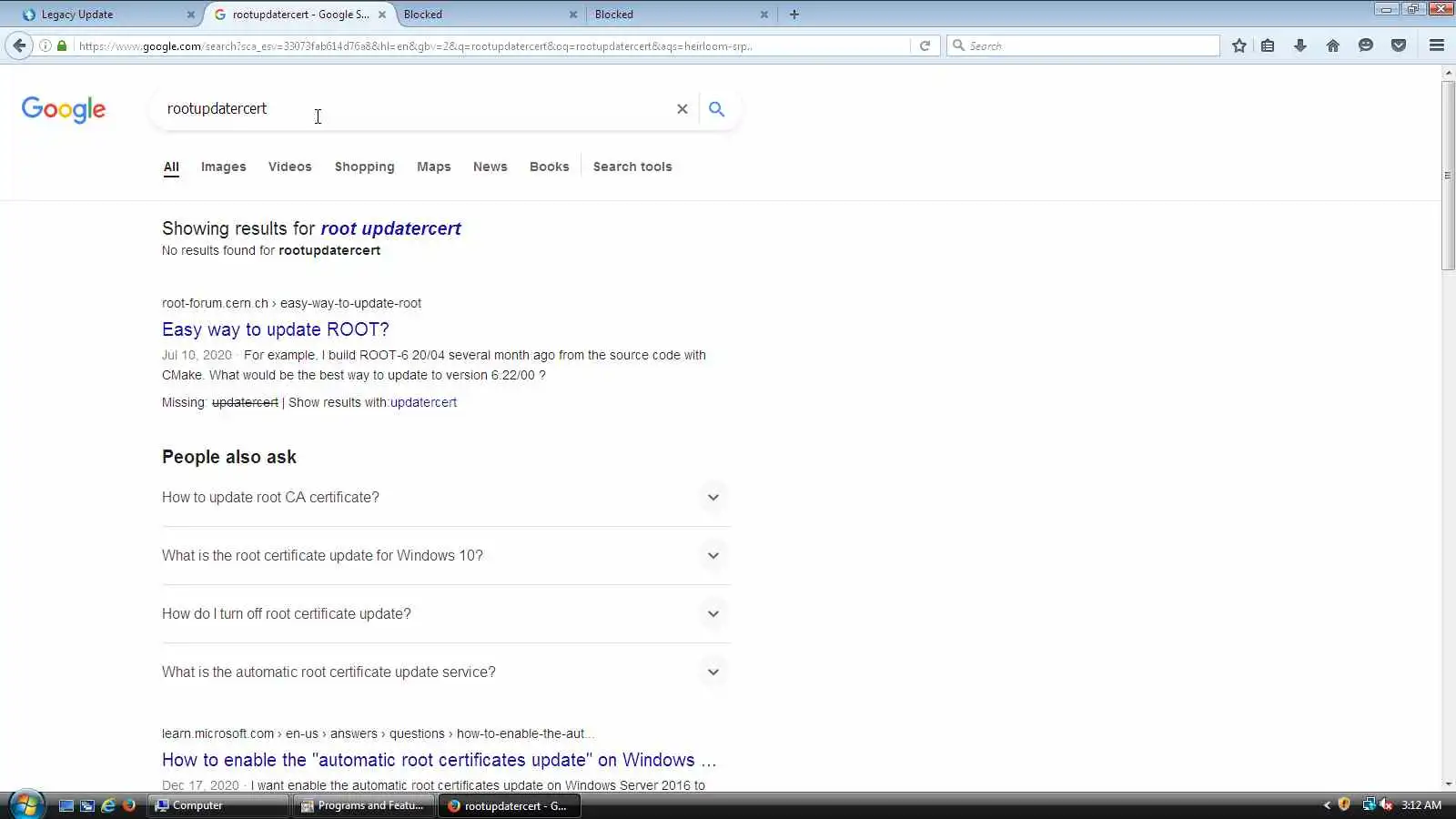This screenshot has height=819, width=1456.
Task: Go to the Firefox home page
Action: click(x=1333, y=45)
